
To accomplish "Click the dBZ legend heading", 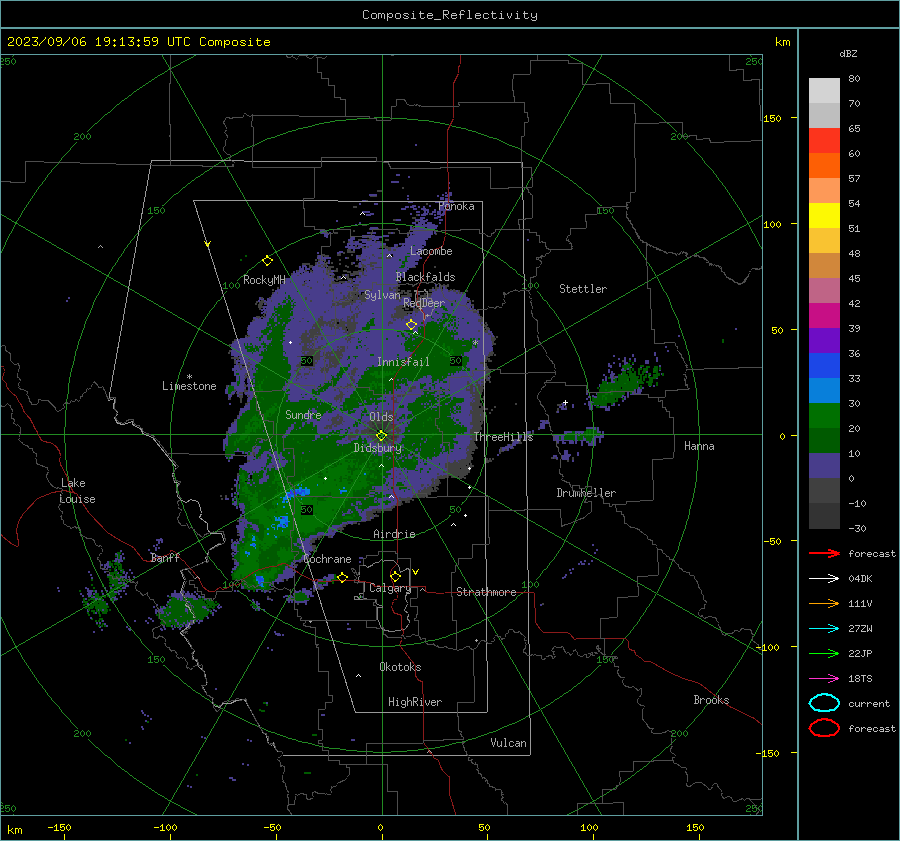I will [848, 53].
